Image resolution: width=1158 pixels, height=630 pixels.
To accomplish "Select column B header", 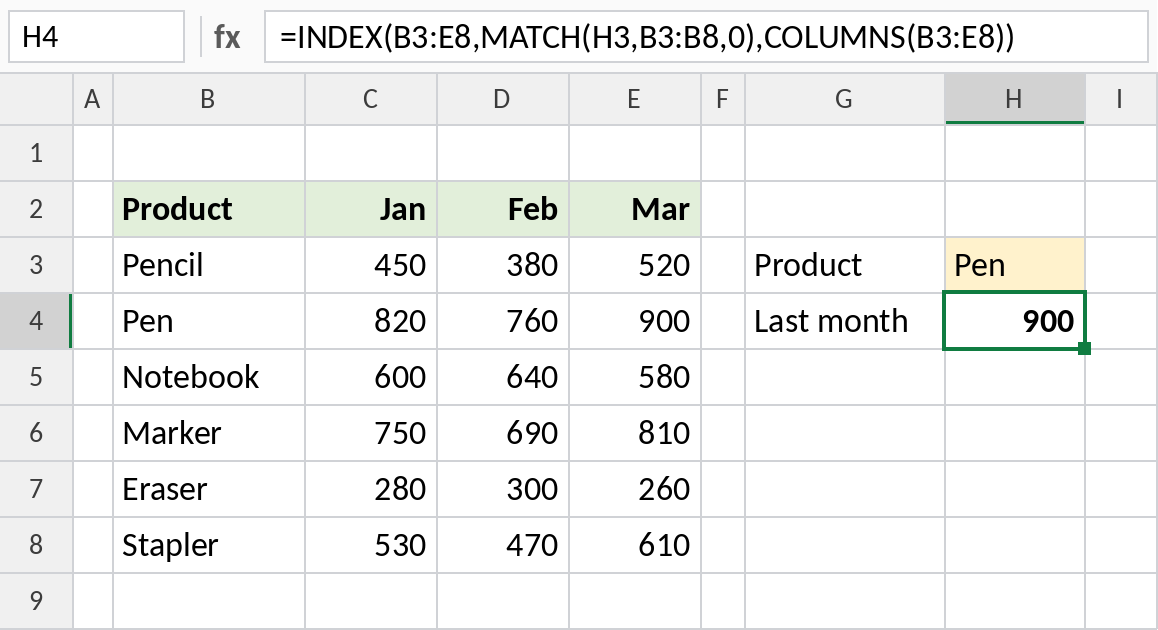I will tap(208, 98).
